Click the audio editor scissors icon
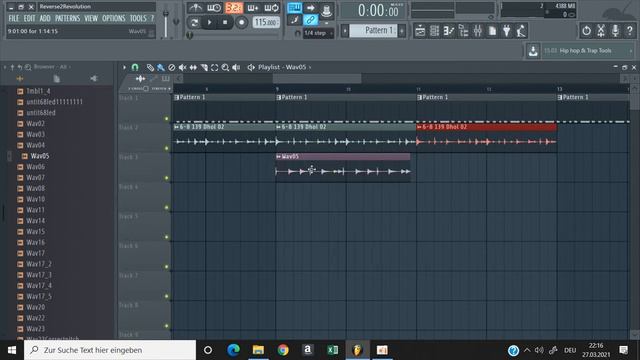 click(601, 31)
